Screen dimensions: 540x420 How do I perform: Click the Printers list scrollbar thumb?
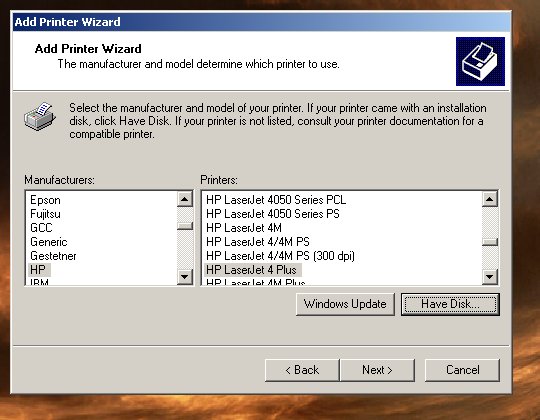click(490, 242)
